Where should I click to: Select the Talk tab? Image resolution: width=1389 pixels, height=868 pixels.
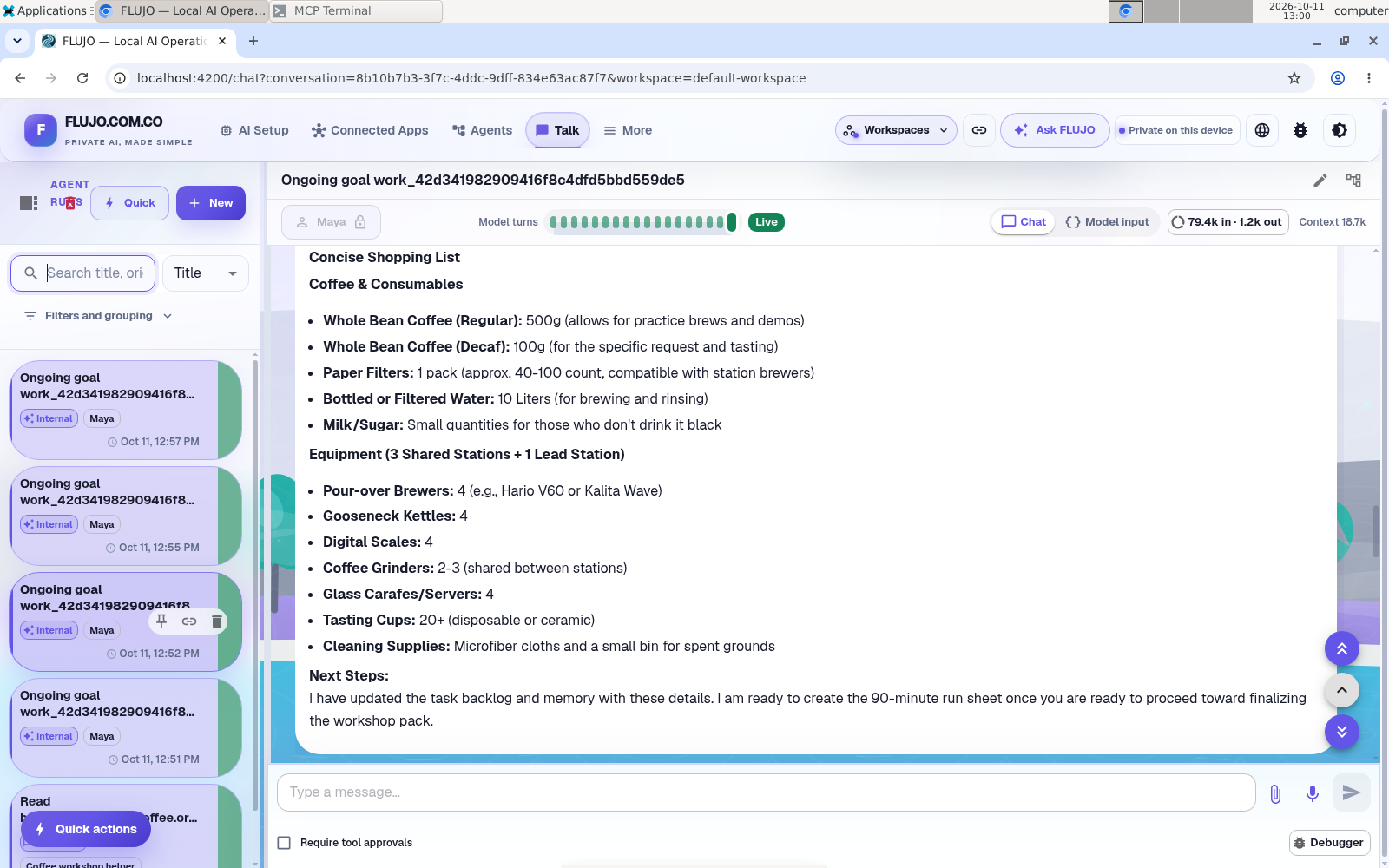(557, 130)
